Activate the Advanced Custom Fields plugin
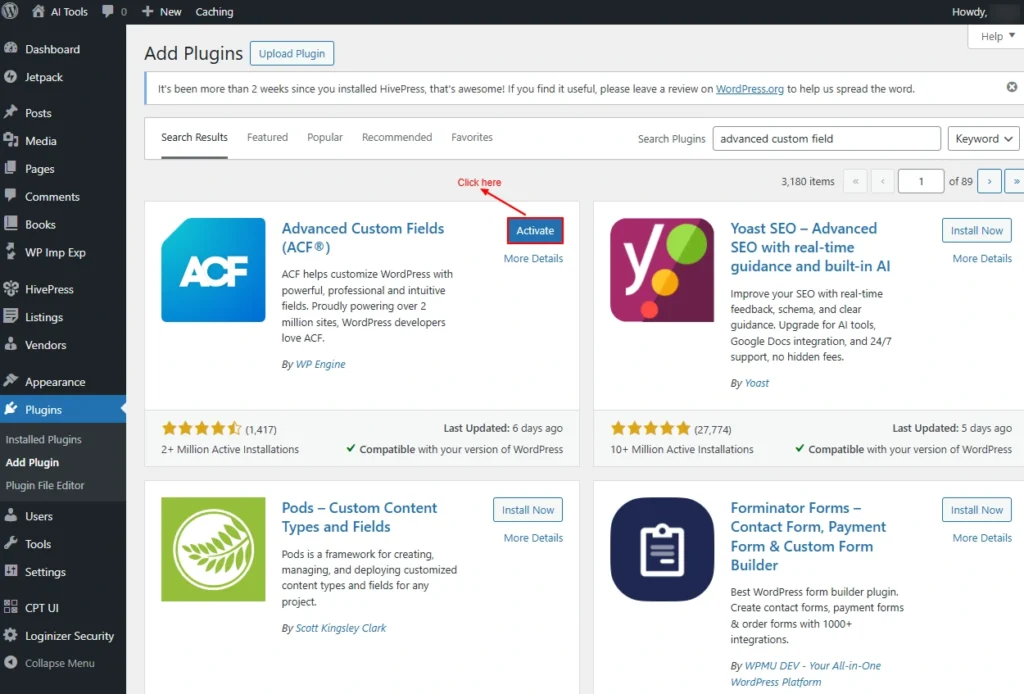1024x694 pixels. click(x=535, y=231)
